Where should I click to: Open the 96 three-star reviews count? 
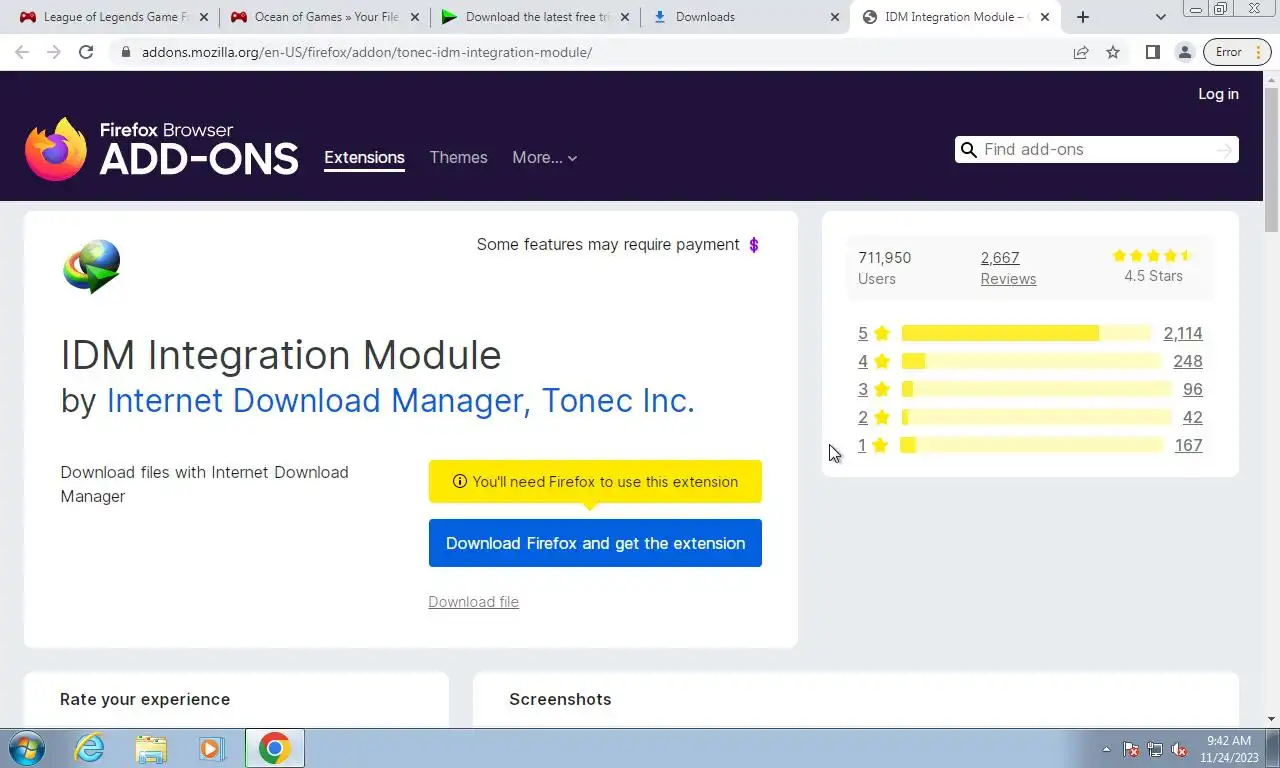click(x=1193, y=390)
